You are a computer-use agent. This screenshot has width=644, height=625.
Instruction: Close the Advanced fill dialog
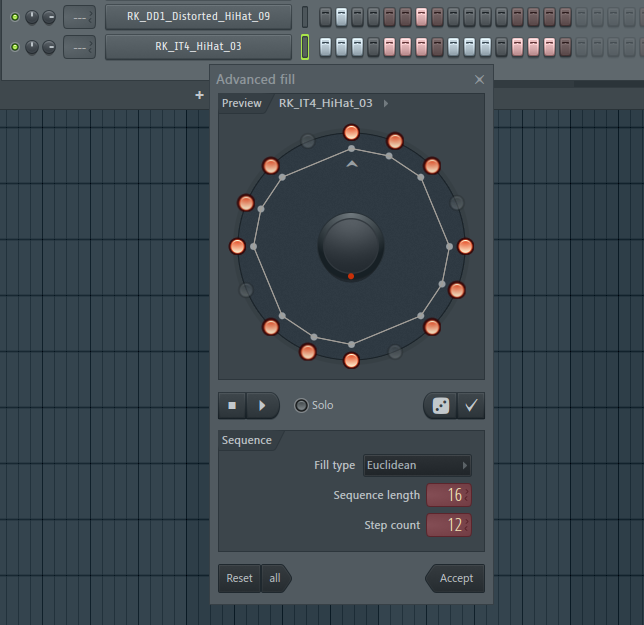[x=479, y=80]
